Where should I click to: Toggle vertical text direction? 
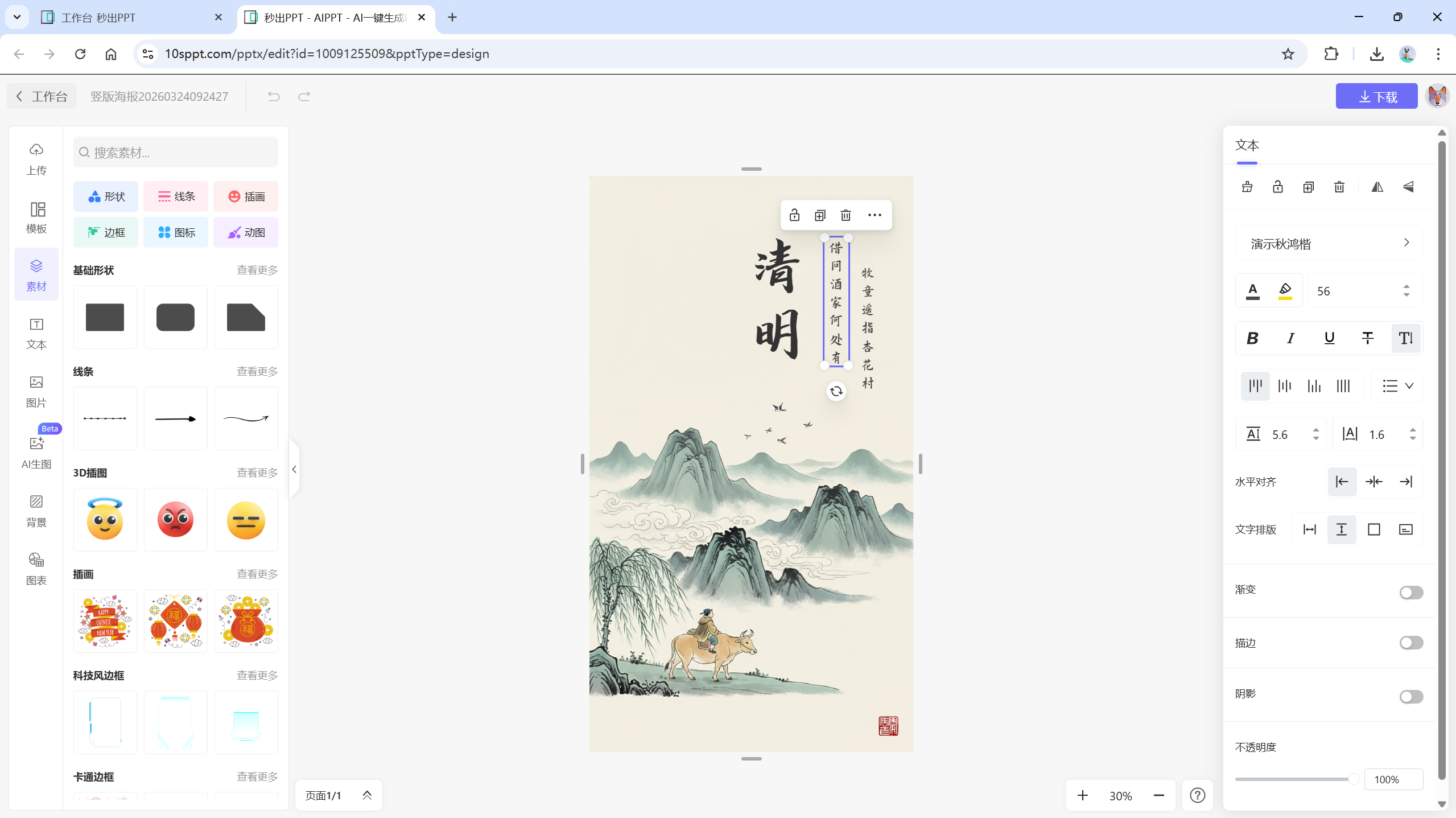click(1405, 338)
